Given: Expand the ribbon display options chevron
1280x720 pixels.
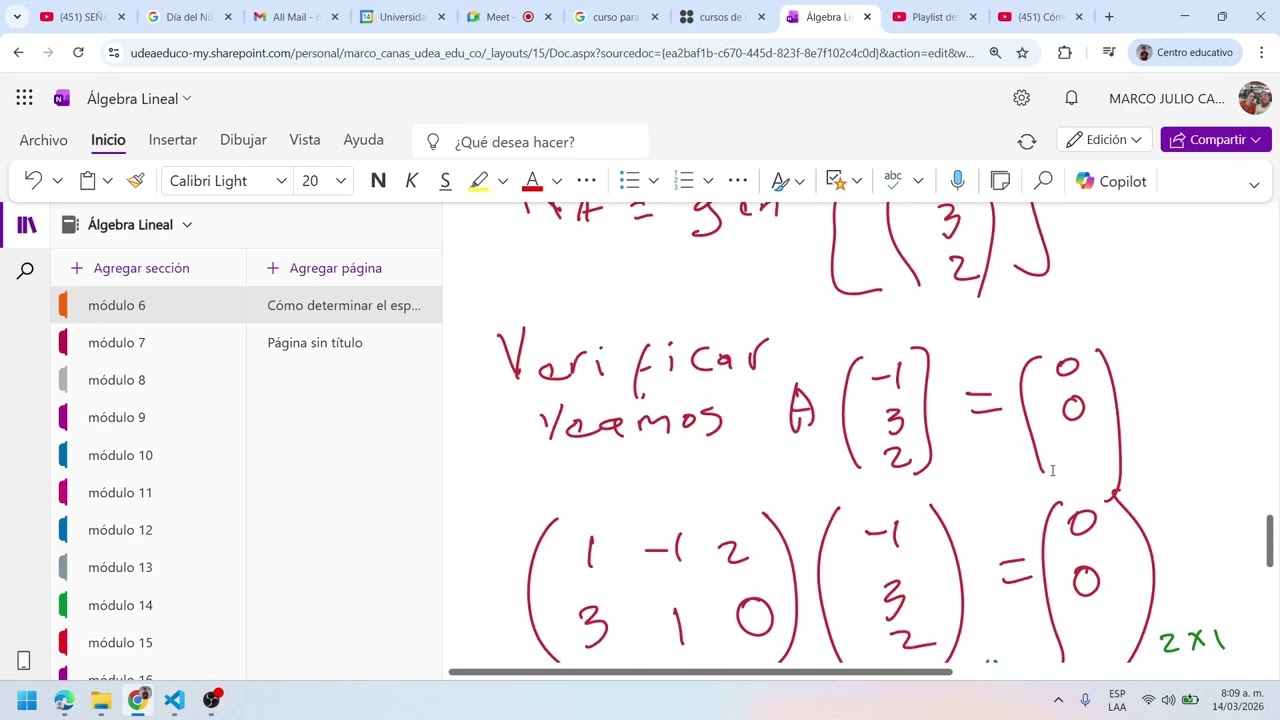Looking at the screenshot, I should click(x=1254, y=184).
